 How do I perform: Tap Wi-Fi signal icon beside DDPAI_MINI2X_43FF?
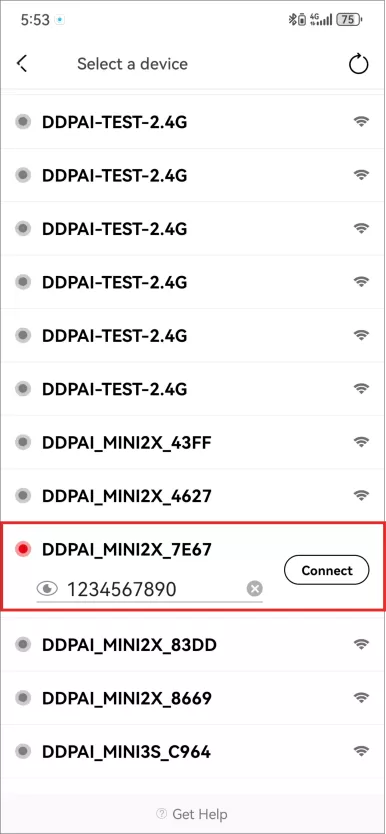pyautogui.click(x=362, y=441)
